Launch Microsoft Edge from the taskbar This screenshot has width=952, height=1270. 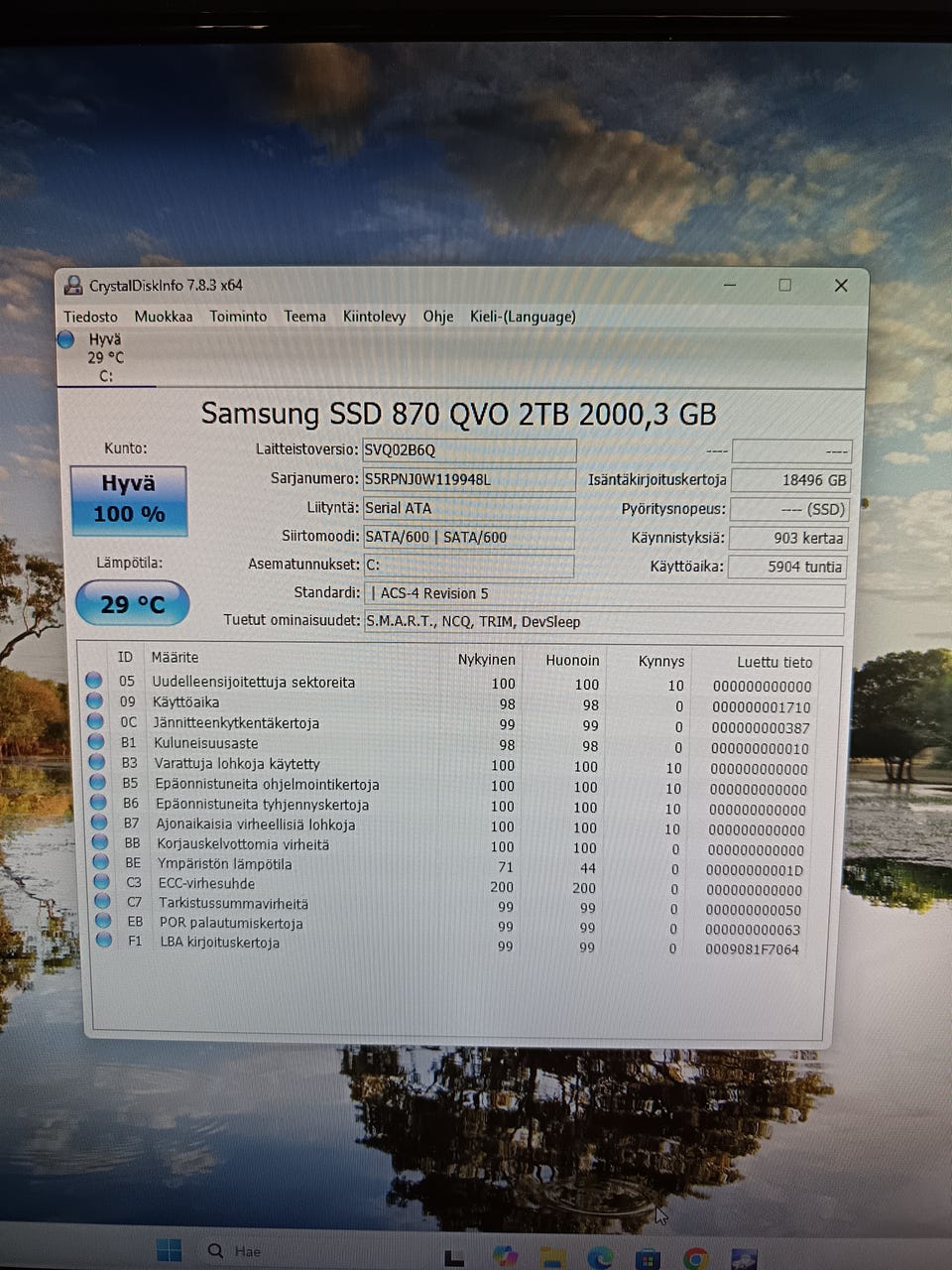pyautogui.click(x=600, y=1257)
